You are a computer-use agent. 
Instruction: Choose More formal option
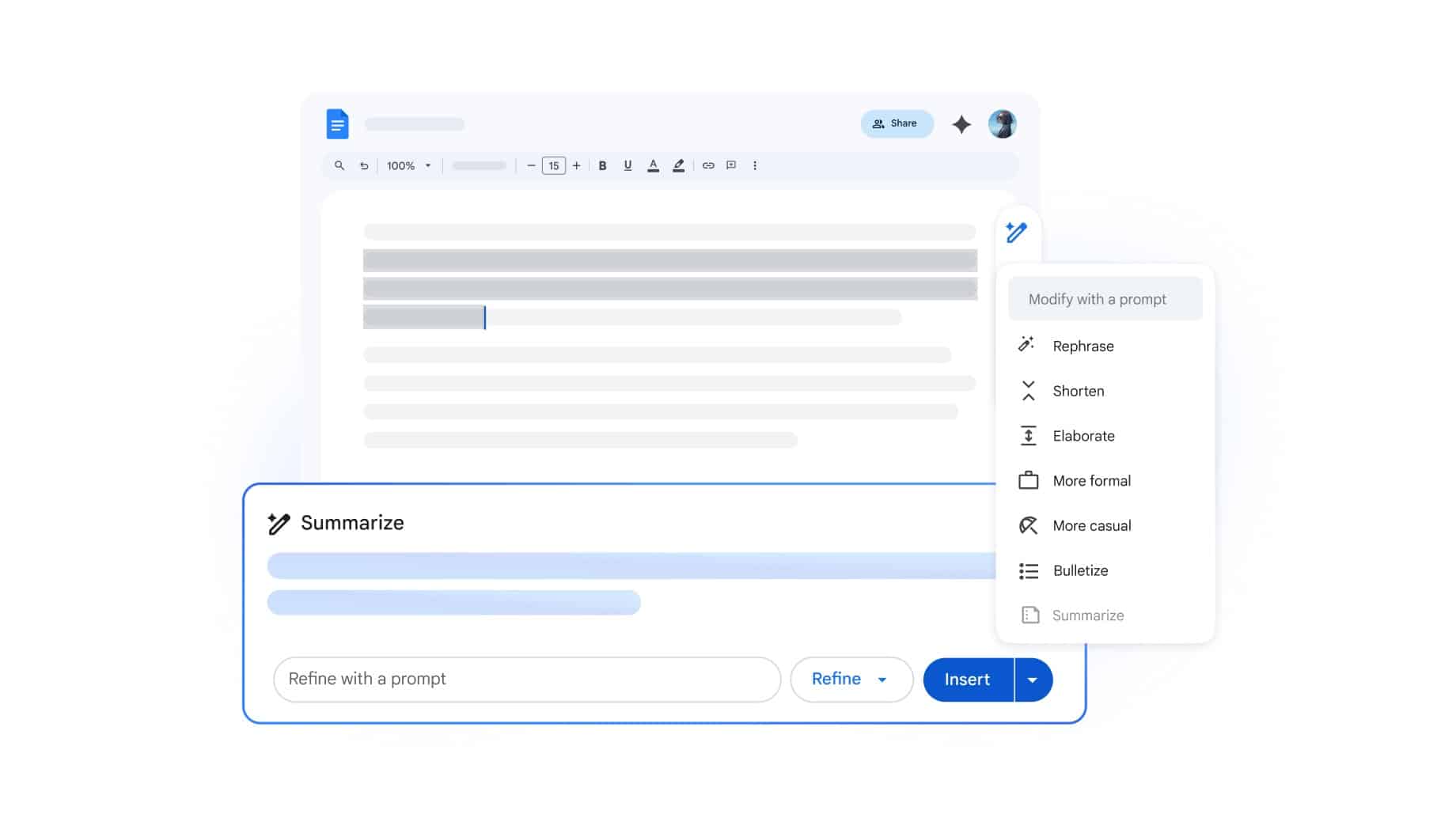coord(1091,481)
